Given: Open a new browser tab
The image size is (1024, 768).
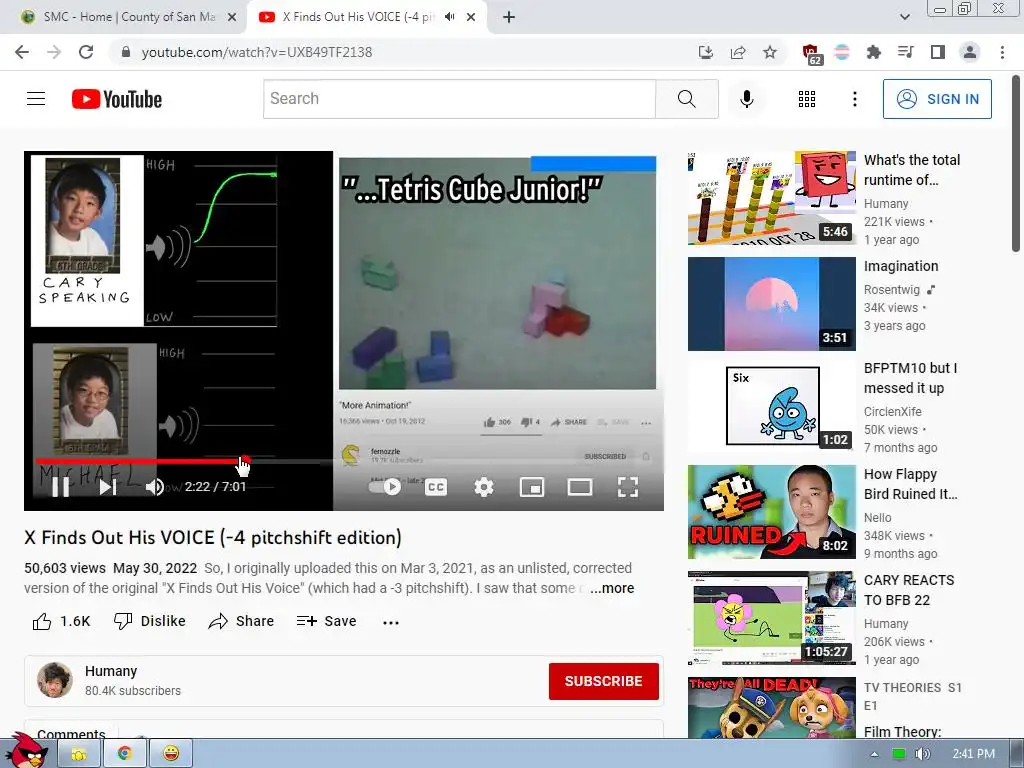Looking at the screenshot, I should click(x=509, y=17).
